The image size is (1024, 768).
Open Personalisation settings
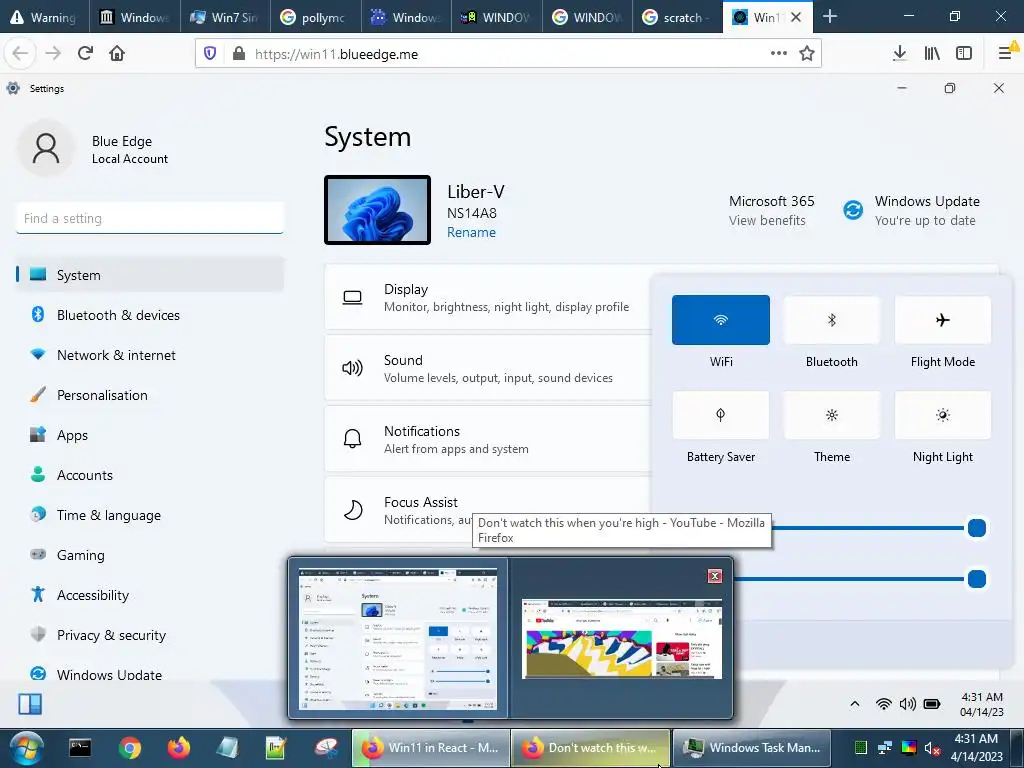coord(150,395)
